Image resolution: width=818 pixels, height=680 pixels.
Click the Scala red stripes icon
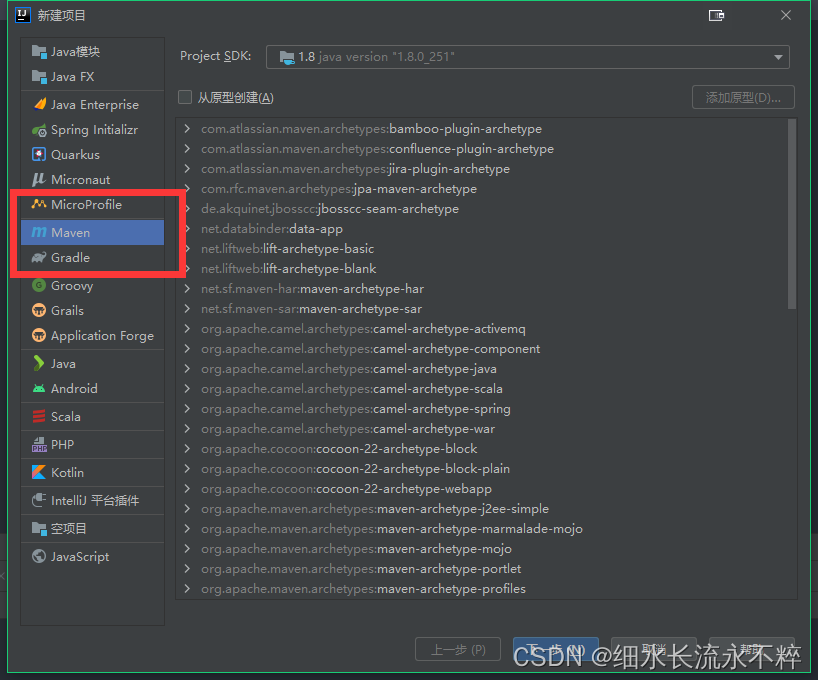tap(39, 416)
